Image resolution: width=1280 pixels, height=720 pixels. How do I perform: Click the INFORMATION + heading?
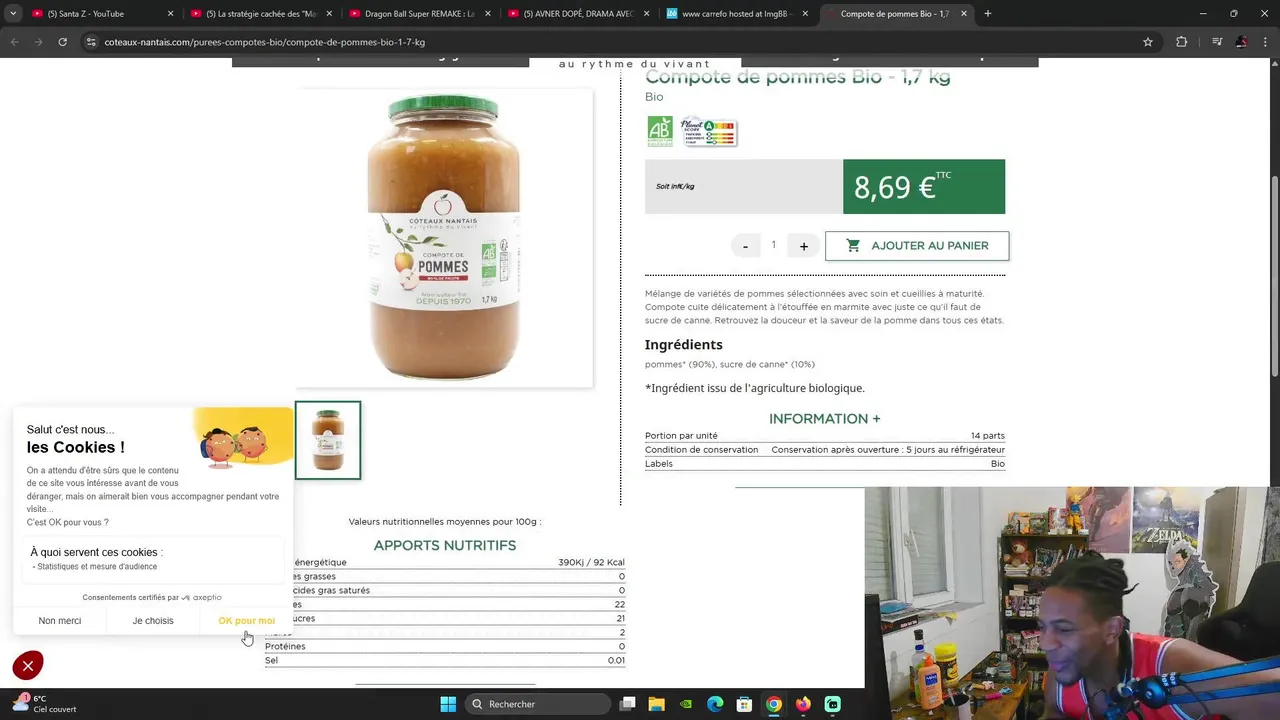coord(825,419)
